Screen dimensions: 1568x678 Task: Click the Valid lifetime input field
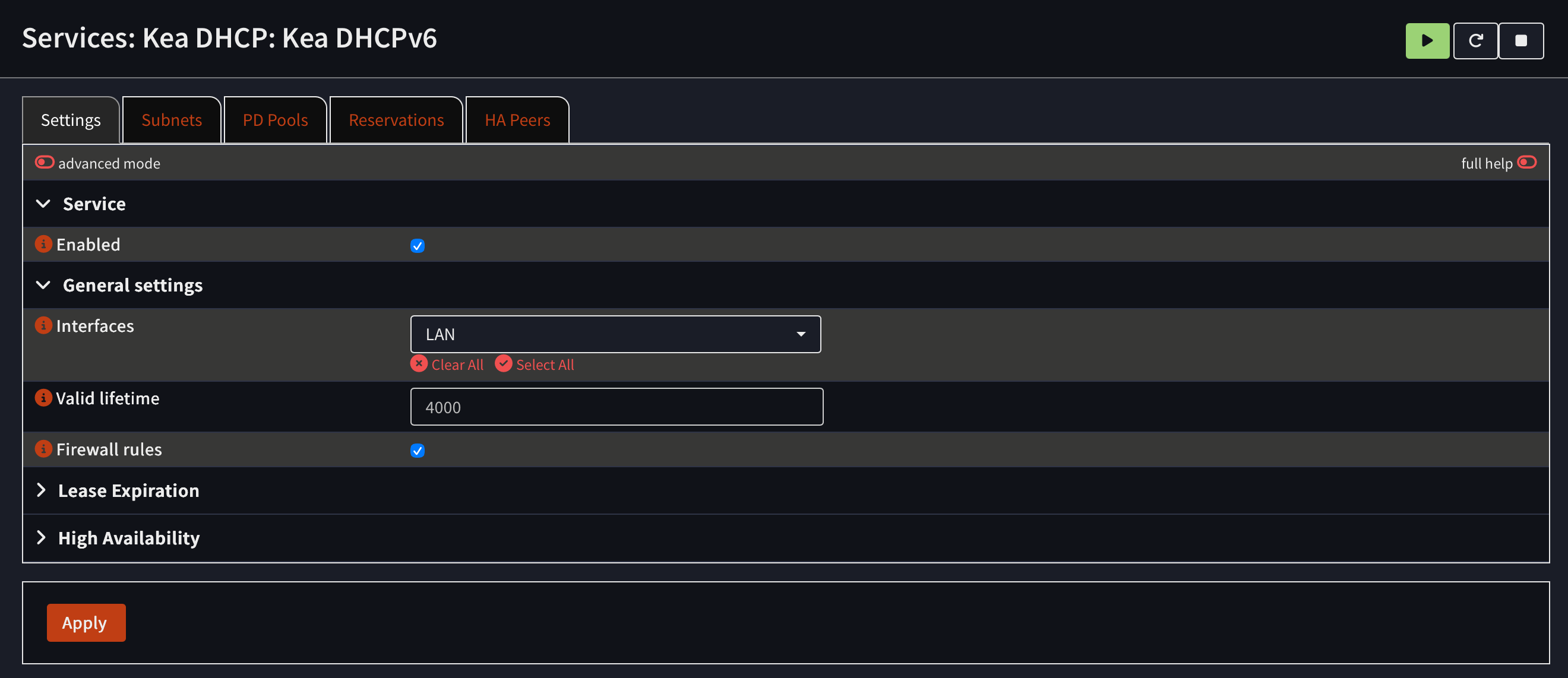[x=617, y=407]
